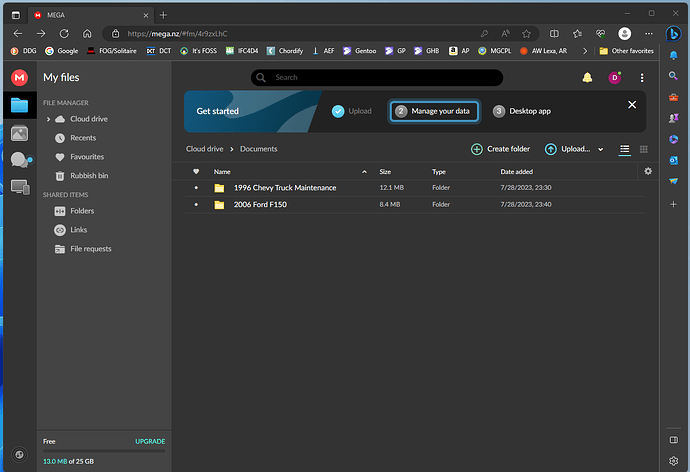The image size is (690, 472).
Task: Open the Photos section icon
Action: (x=19, y=133)
